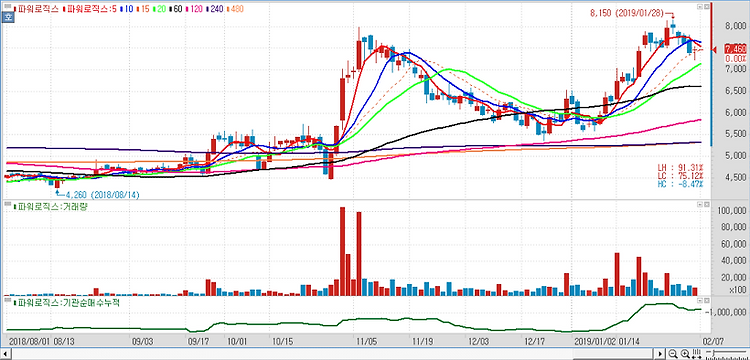This screenshot has width=750, height=360.
Task: Click the 5,500 price axis label
Action: [x=735, y=134]
